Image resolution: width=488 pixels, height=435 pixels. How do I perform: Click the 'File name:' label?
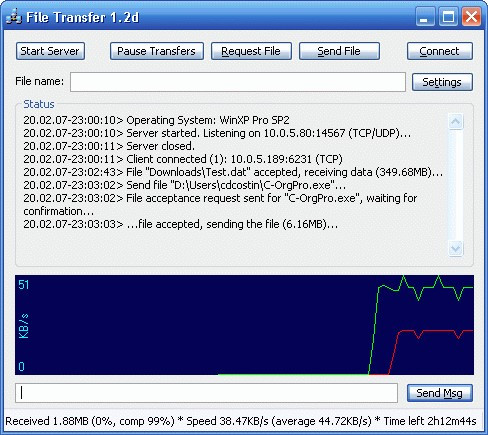(x=39, y=81)
